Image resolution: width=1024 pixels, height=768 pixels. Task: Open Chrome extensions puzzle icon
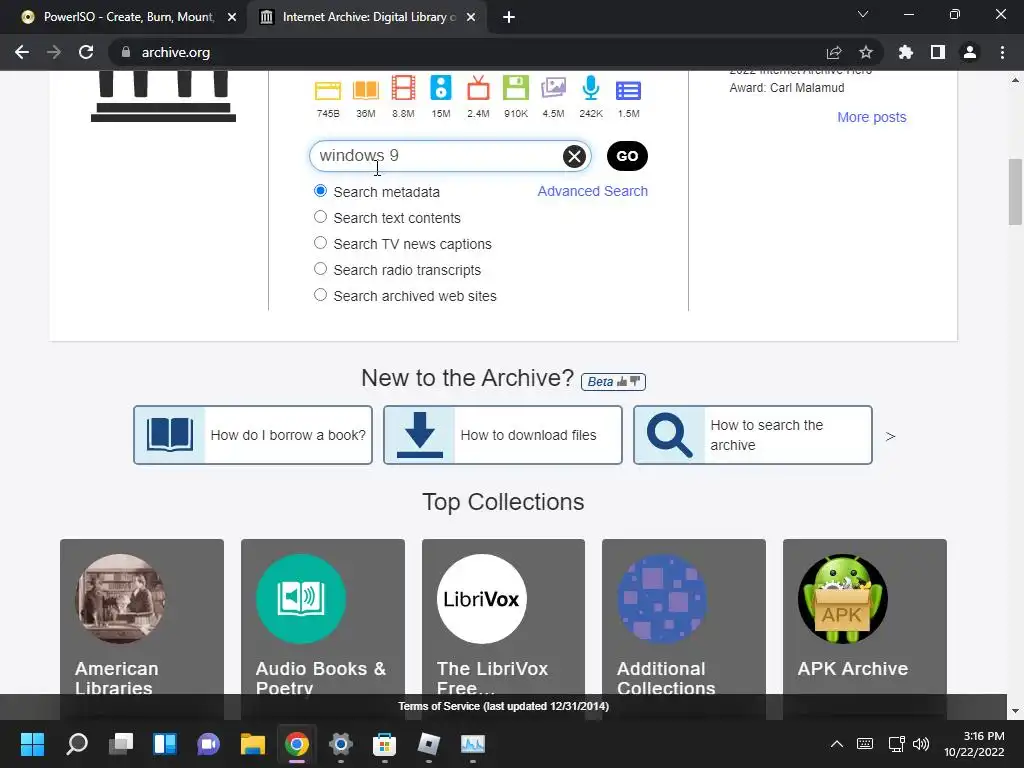point(906,52)
